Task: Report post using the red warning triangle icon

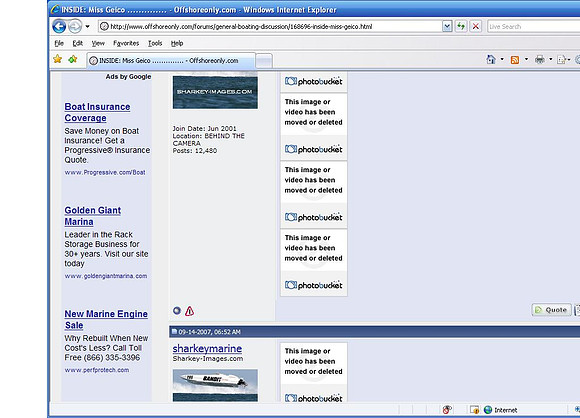Action: pos(189,311)
